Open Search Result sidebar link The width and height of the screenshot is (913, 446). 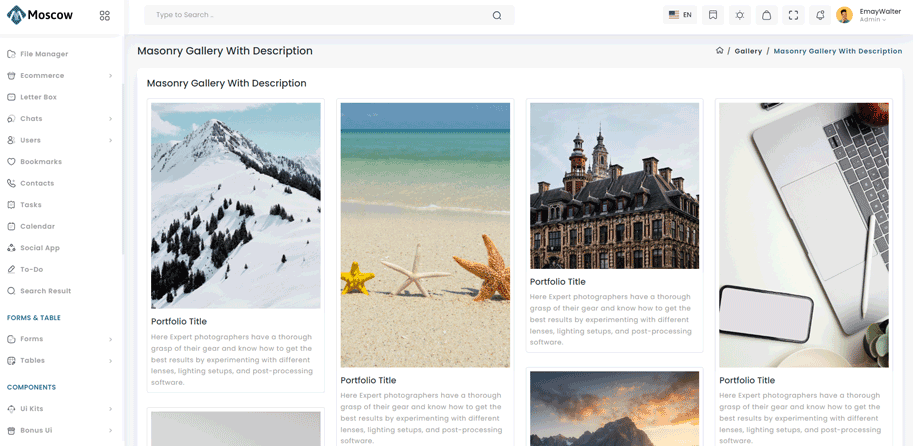click(45, 291)
